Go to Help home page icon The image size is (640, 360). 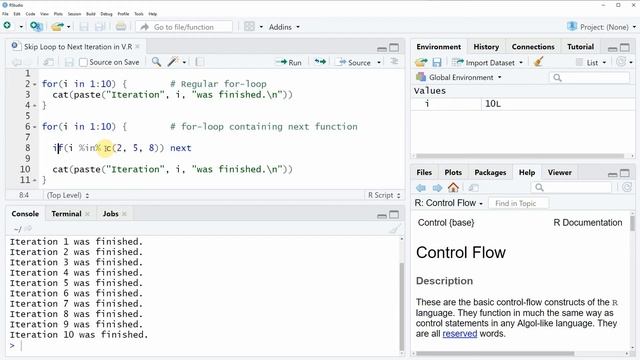[x=453, y=187]
